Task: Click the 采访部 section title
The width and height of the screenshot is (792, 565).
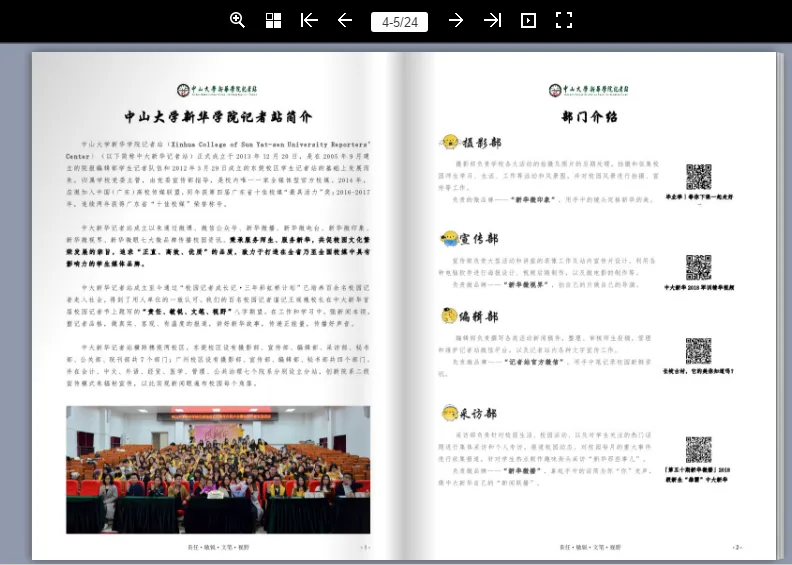Action: click(478, 414)
